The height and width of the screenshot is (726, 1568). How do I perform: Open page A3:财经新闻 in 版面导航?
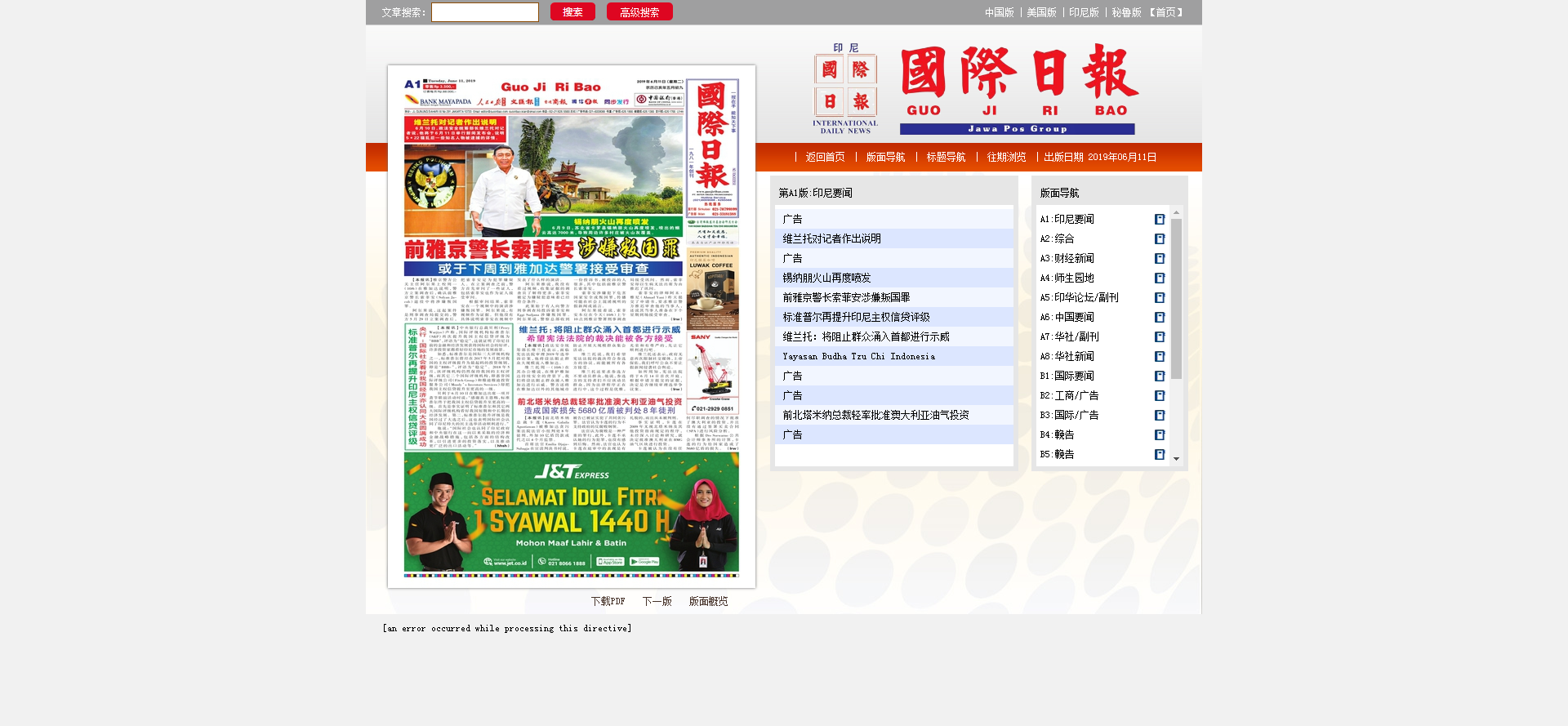point(1067,258)
